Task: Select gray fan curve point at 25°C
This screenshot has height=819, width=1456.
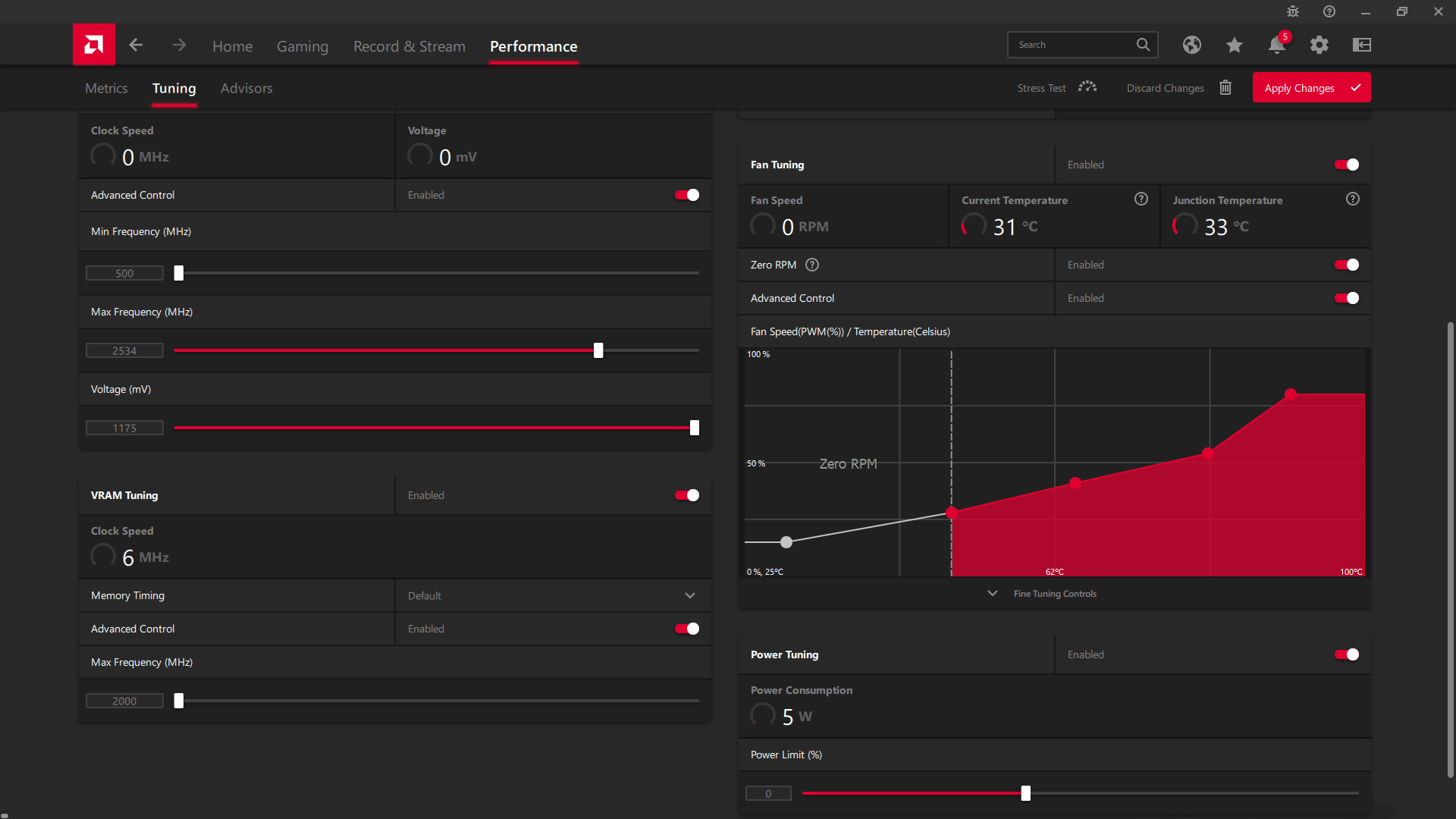Action: point(786,542)
